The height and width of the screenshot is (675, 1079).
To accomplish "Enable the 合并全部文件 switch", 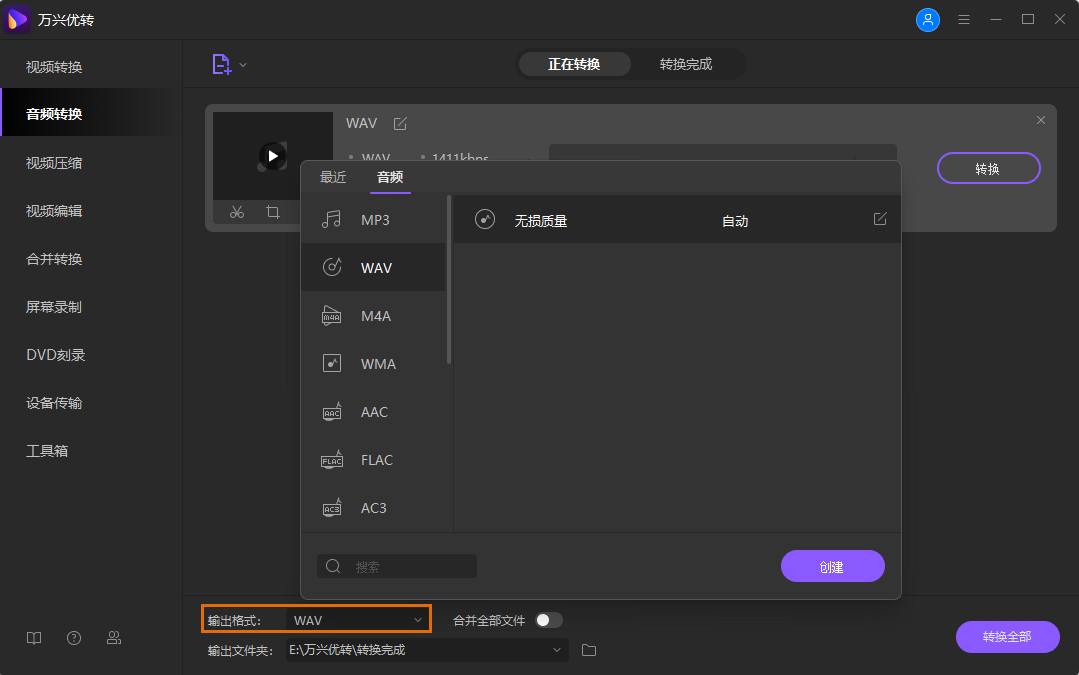I will click(547, 619).
